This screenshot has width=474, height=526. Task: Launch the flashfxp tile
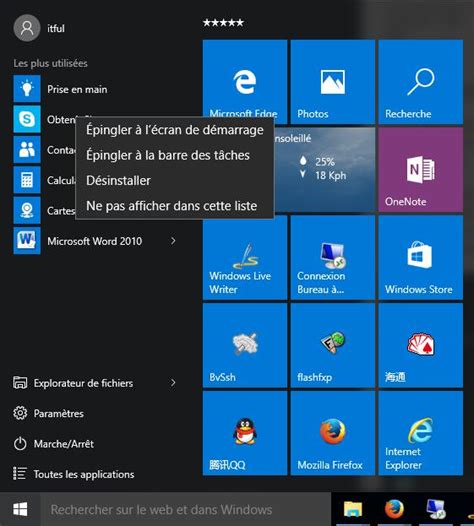[x=333, y=345]
